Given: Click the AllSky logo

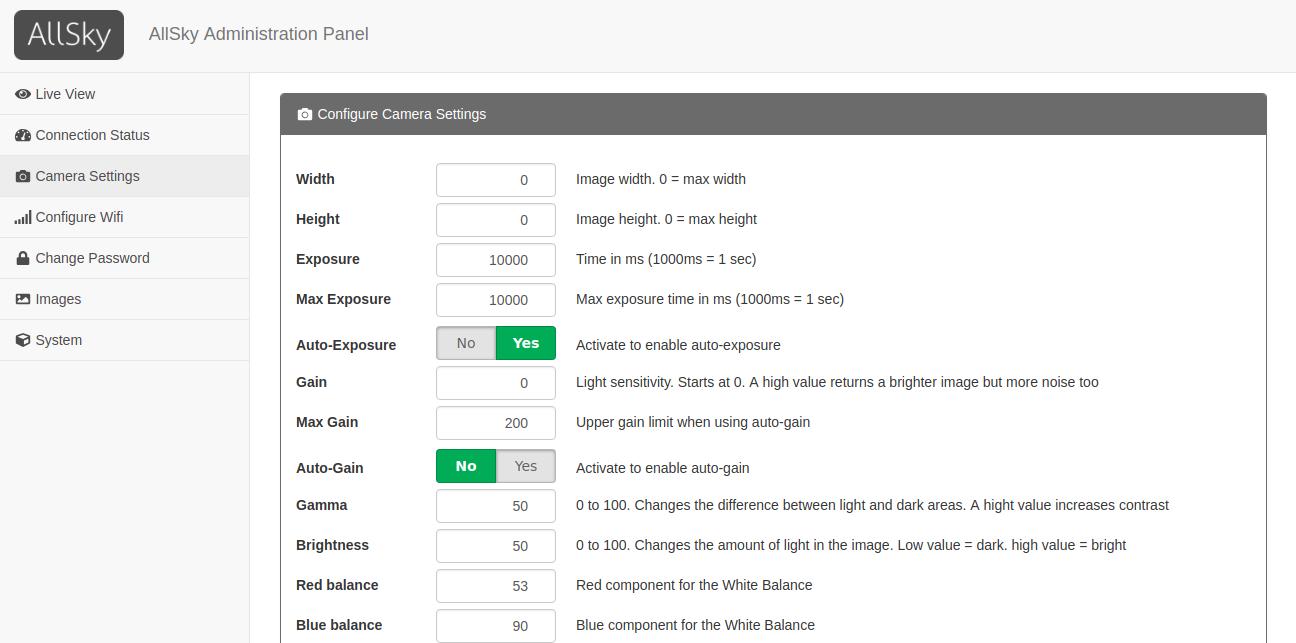Looking at the screenshot, I should 69,35.
